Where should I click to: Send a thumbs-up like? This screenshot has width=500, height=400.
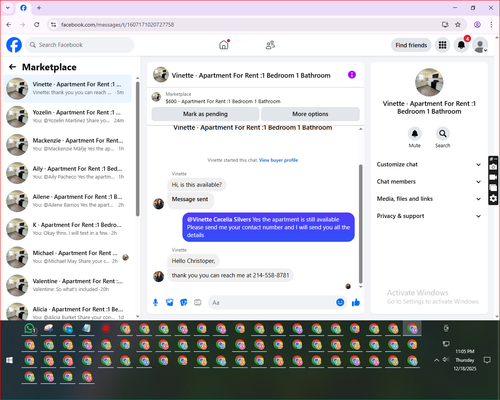(356, 302)
